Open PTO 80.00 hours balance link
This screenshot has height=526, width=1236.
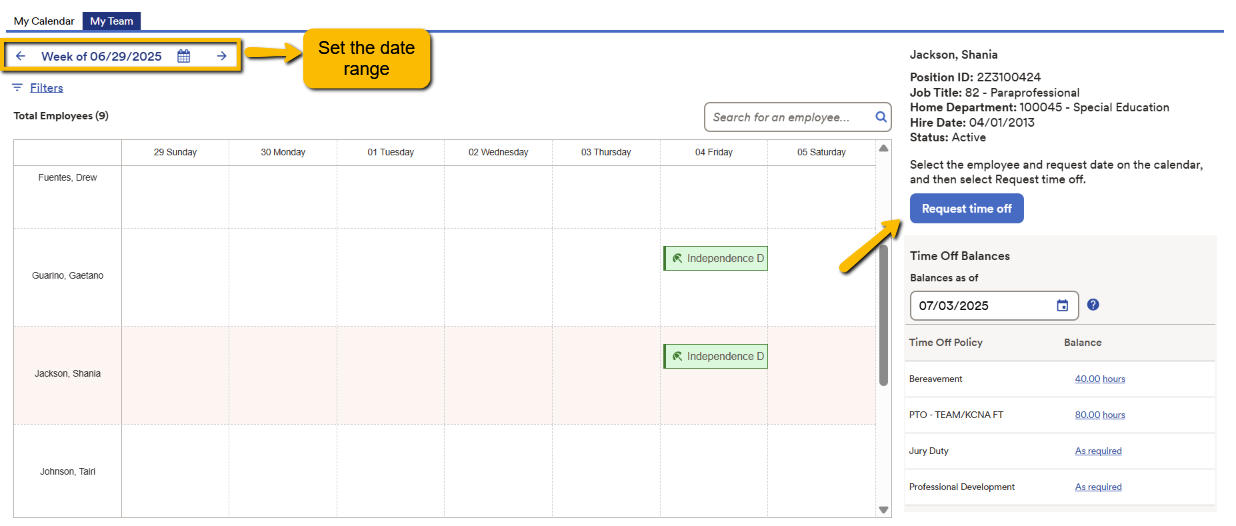pyautogui.click(x=1100, y=415)
